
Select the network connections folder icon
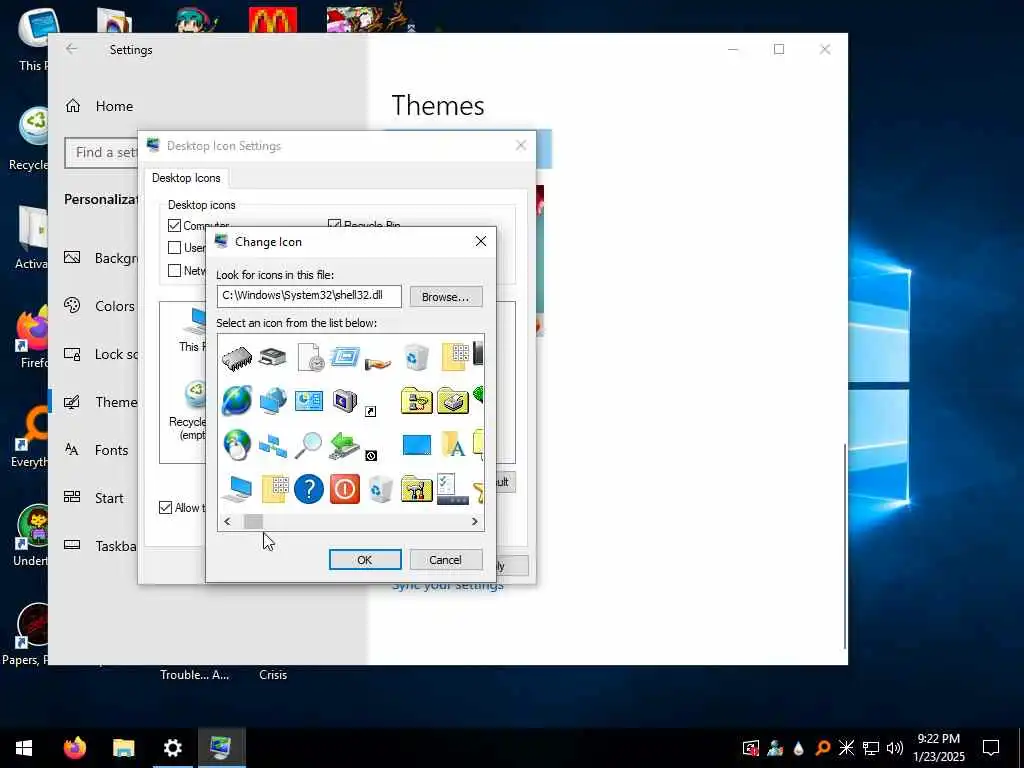(x=417, y=400)
